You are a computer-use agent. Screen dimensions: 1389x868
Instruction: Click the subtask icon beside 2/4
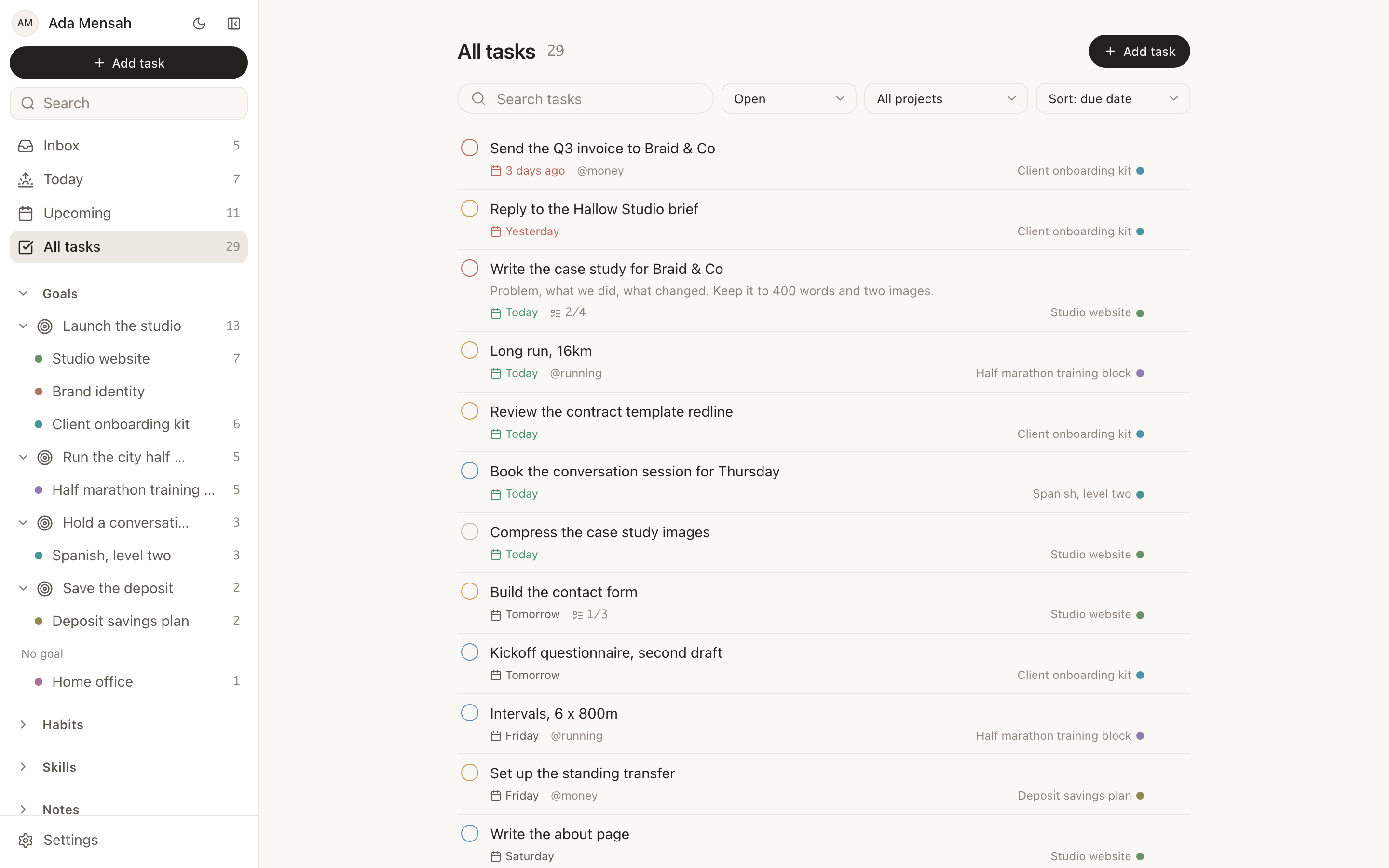(x=555, y=313)
